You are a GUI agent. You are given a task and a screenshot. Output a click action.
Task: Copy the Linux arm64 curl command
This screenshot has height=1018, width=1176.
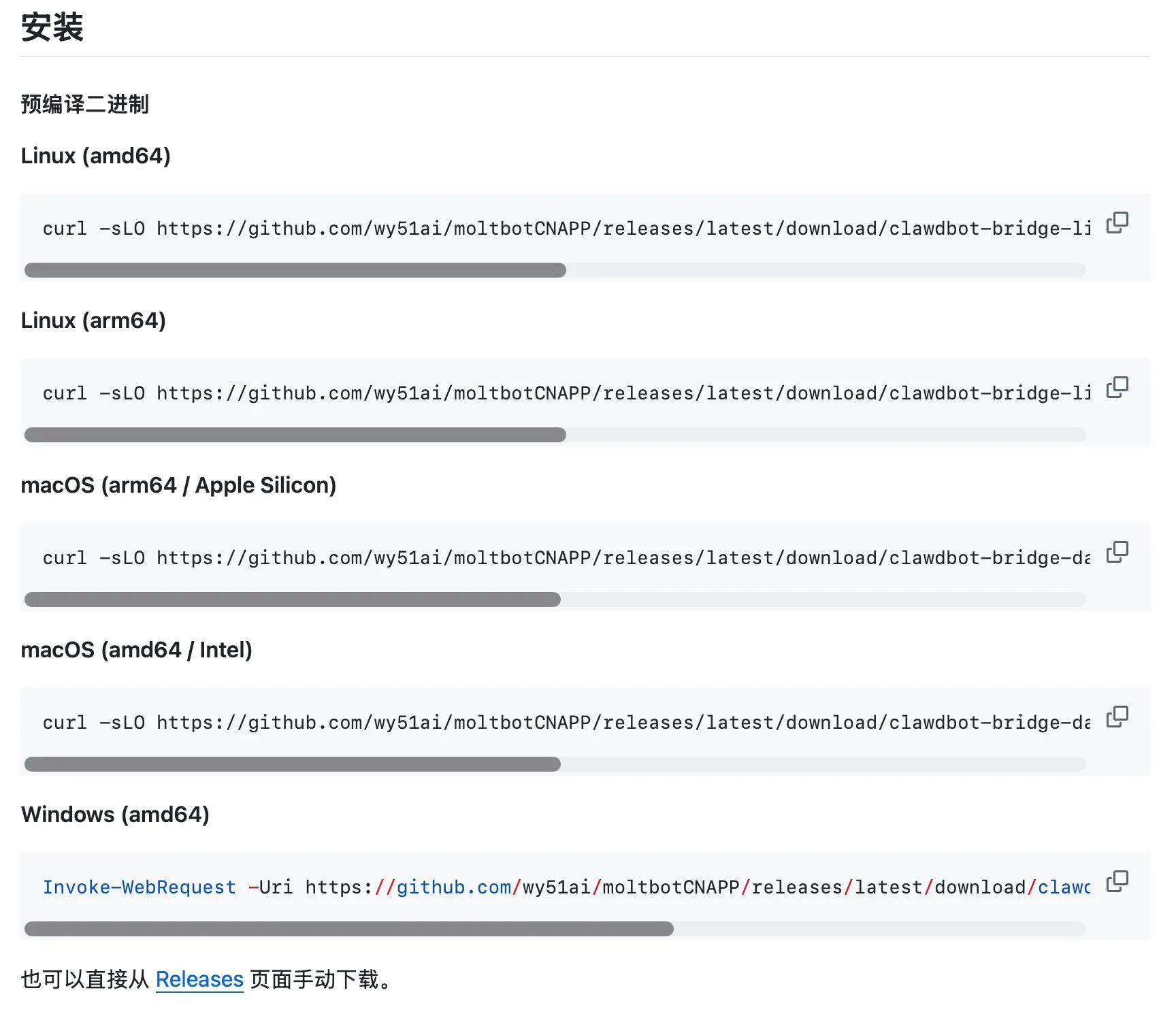[1117, 388]
